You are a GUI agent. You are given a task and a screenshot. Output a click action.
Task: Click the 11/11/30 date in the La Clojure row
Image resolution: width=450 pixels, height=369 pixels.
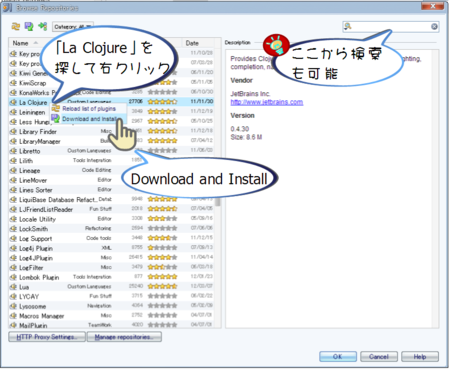(202, 101)
